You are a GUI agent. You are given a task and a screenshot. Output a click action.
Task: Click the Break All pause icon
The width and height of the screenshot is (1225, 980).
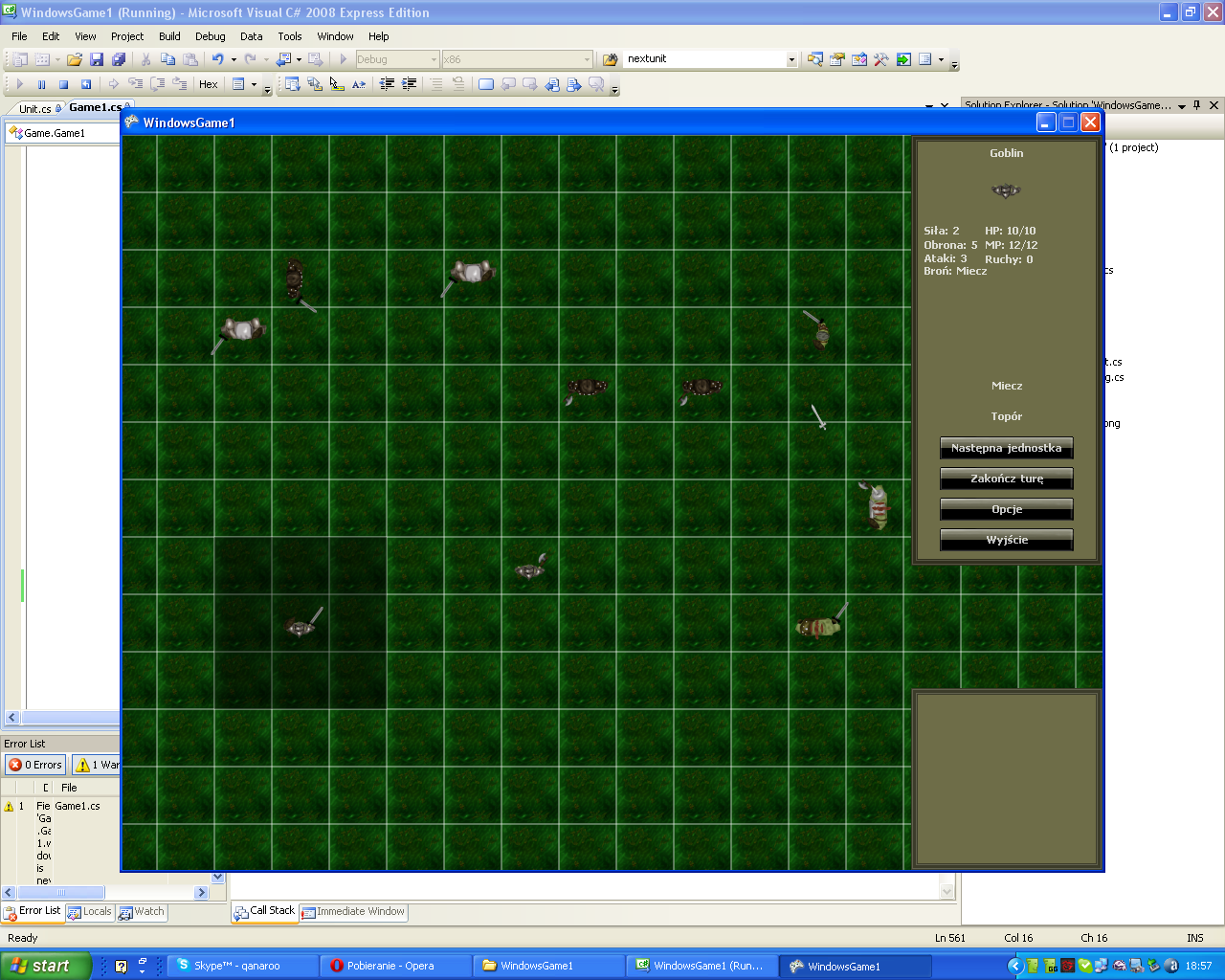pyautogui.click(x=41, y=84)
